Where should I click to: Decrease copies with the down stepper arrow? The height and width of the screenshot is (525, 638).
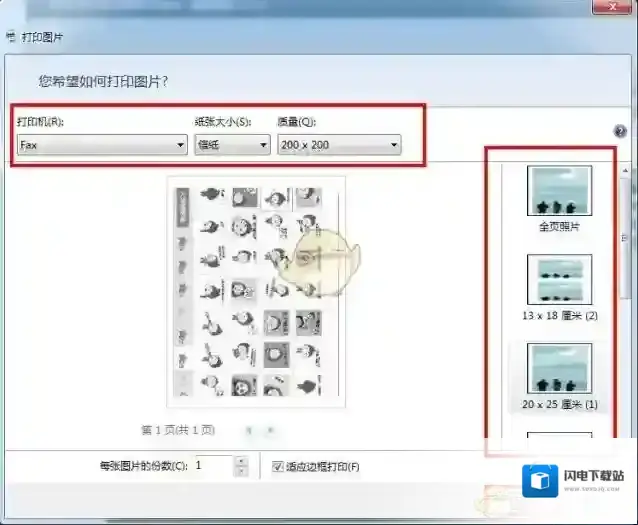pyautogui.click(x=242, y=471)
